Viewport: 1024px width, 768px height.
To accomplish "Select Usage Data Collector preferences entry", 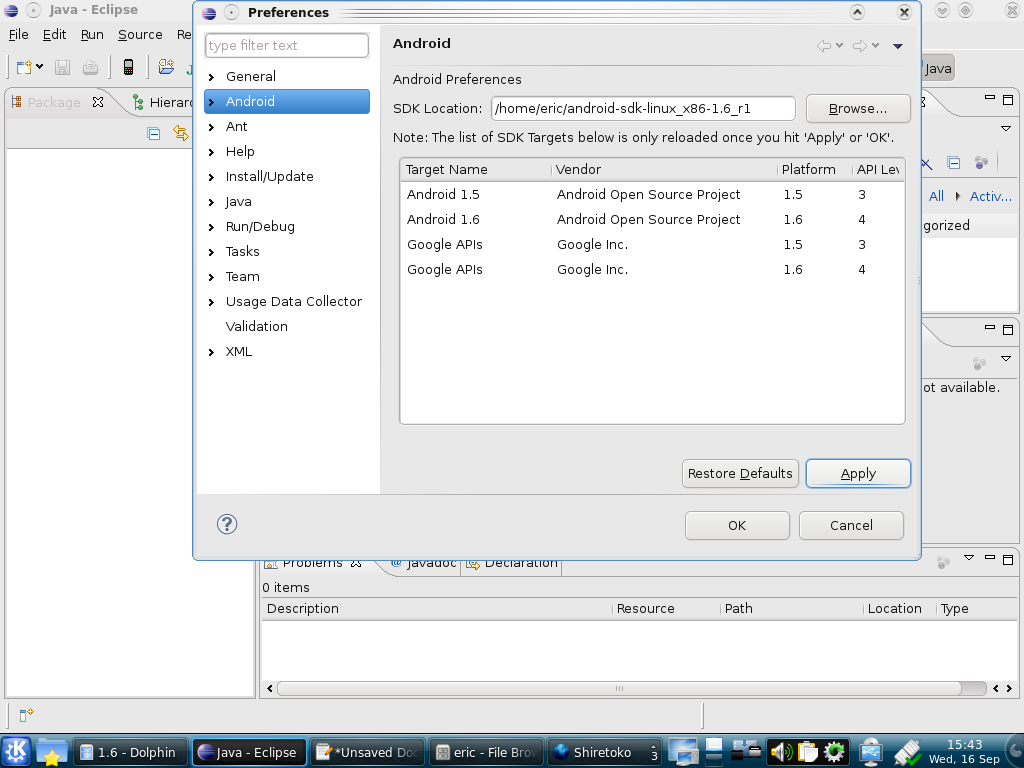I will point(293,301).
